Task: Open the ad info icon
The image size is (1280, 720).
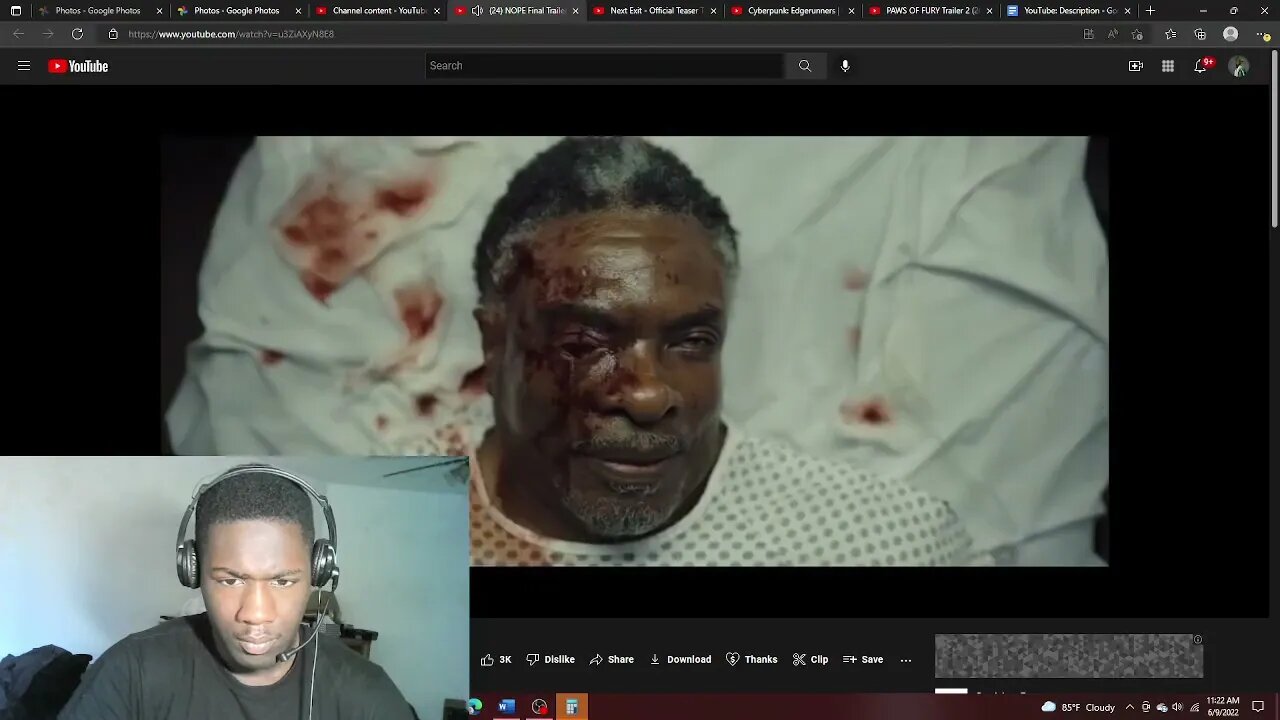Action: click(1197, 640)
